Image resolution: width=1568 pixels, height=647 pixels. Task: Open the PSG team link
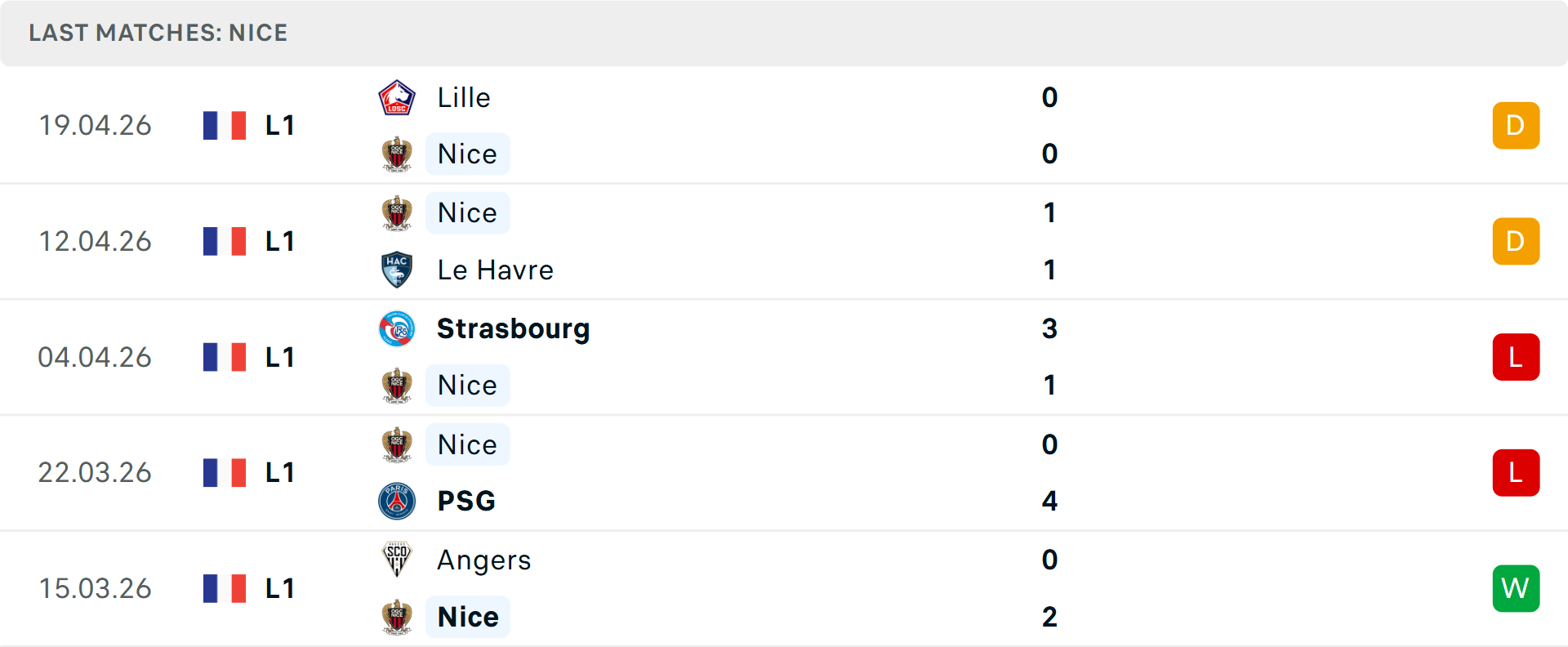coord(466,501)
